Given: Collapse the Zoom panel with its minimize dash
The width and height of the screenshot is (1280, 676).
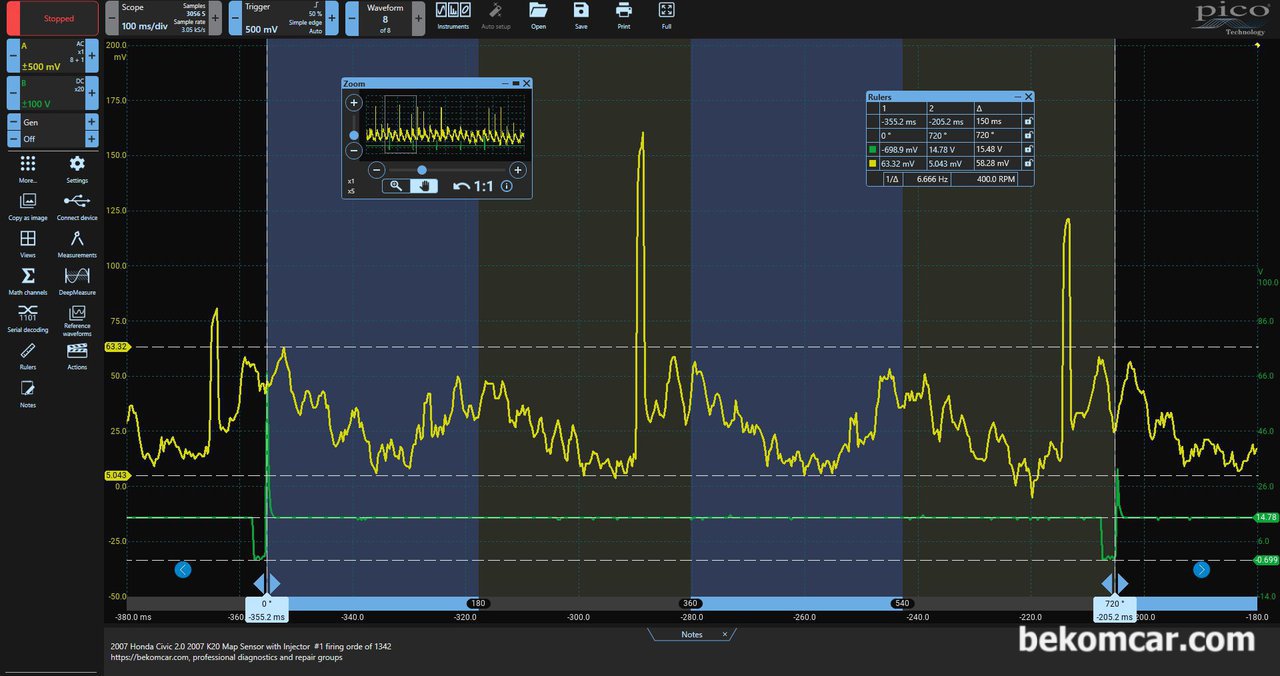Looking at the screenshot, I should (504, 84).
